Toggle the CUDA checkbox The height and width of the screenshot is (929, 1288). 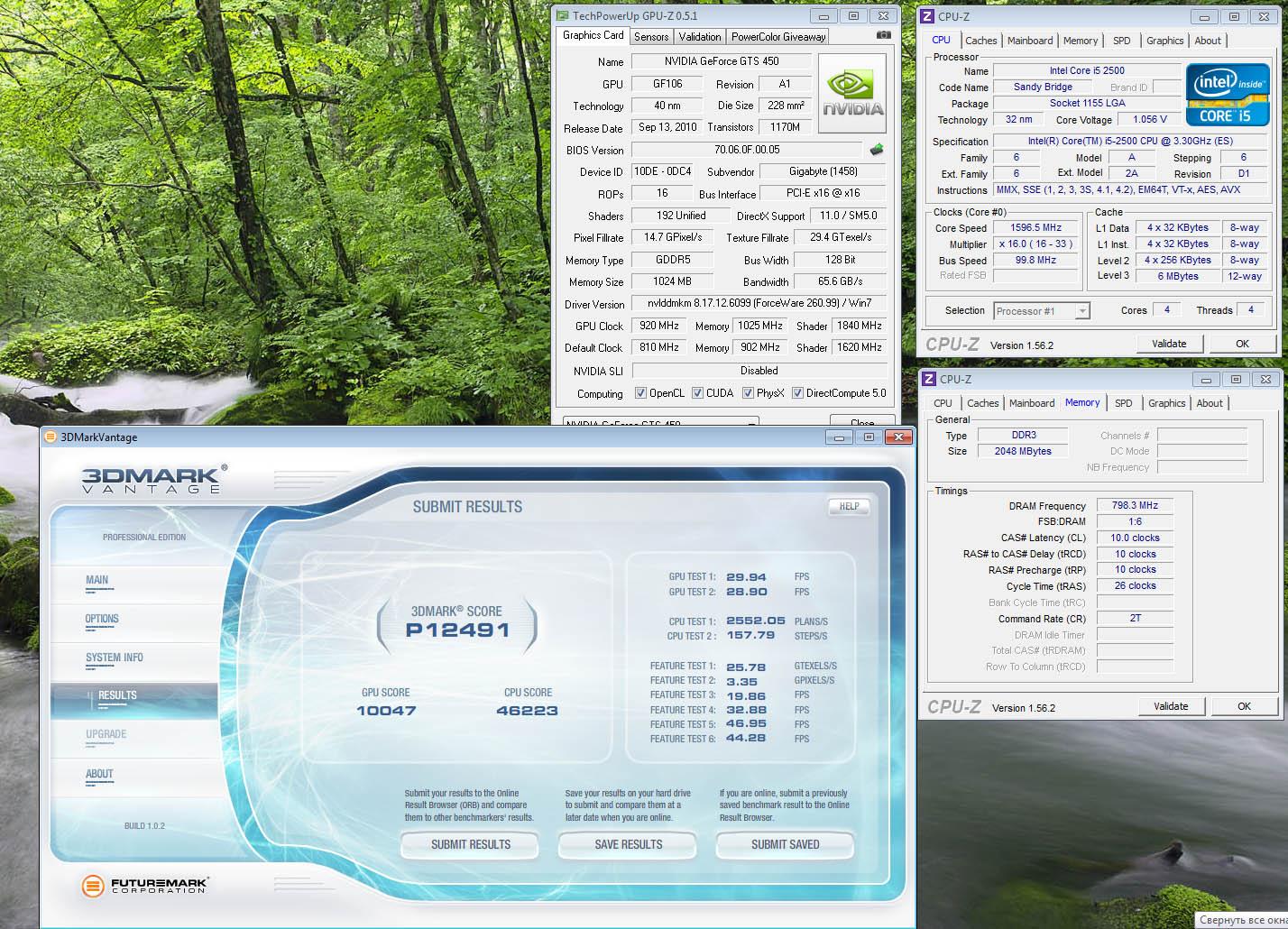click(x=697, y=393)
